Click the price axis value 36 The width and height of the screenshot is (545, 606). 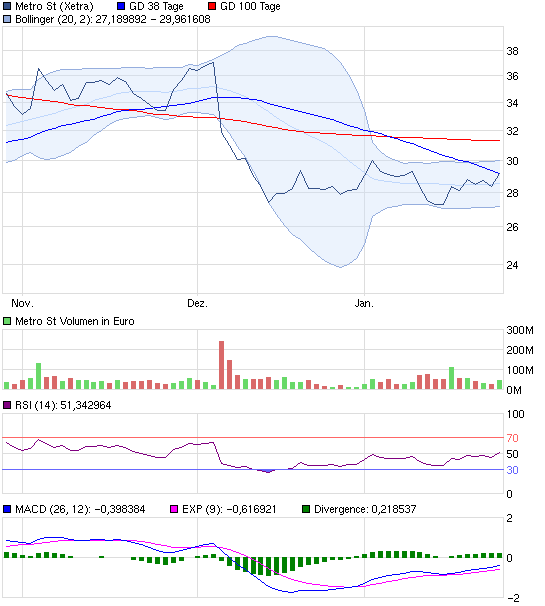(512, 76)
